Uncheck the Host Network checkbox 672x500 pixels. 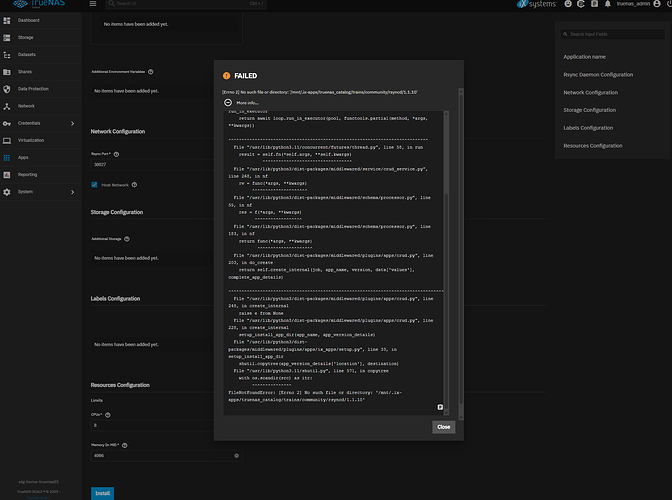click(x=94, y=185)
